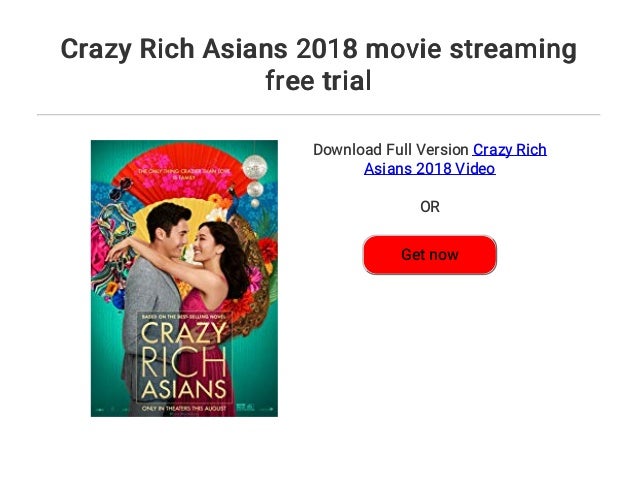Click the red Get now button
Image resolution: width=638 pixels, height=479 pixels.
pos(429,255)
